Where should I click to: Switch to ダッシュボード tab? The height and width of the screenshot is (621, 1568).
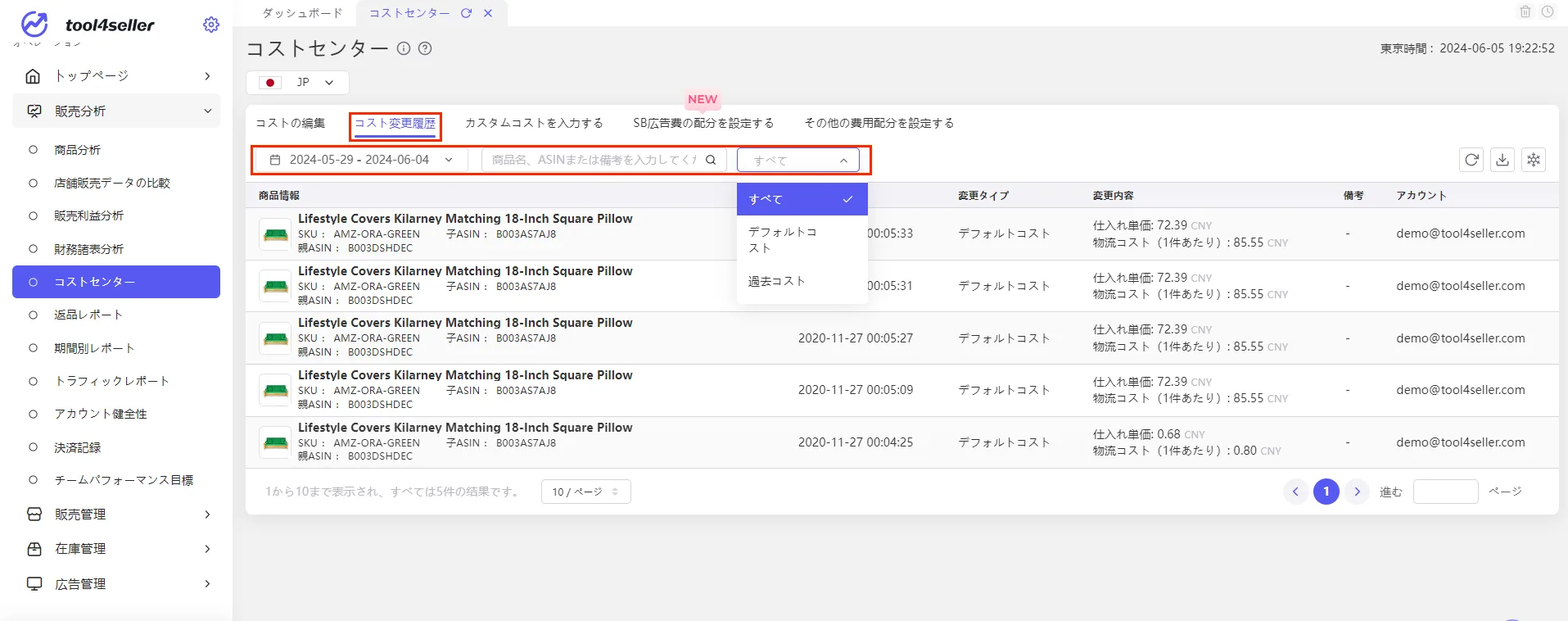click(x=302, y=13)
